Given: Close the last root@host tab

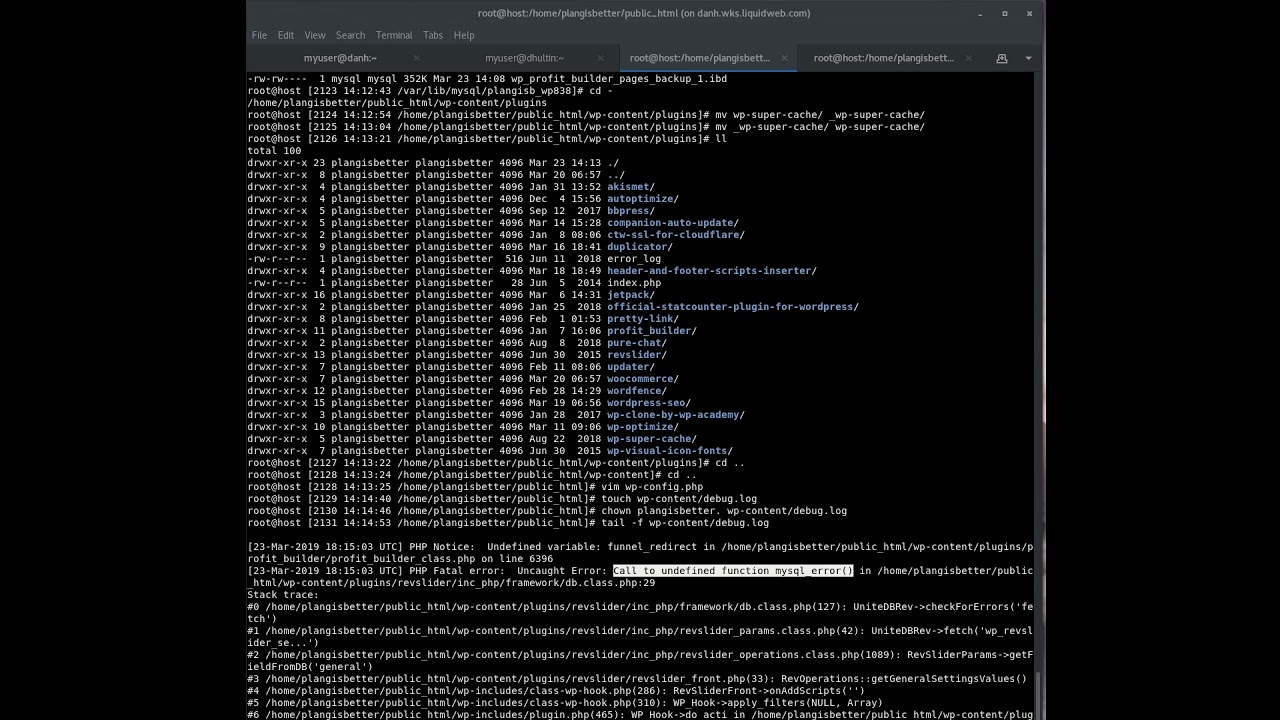Looking at the screenshot, I should click(967, 58).
